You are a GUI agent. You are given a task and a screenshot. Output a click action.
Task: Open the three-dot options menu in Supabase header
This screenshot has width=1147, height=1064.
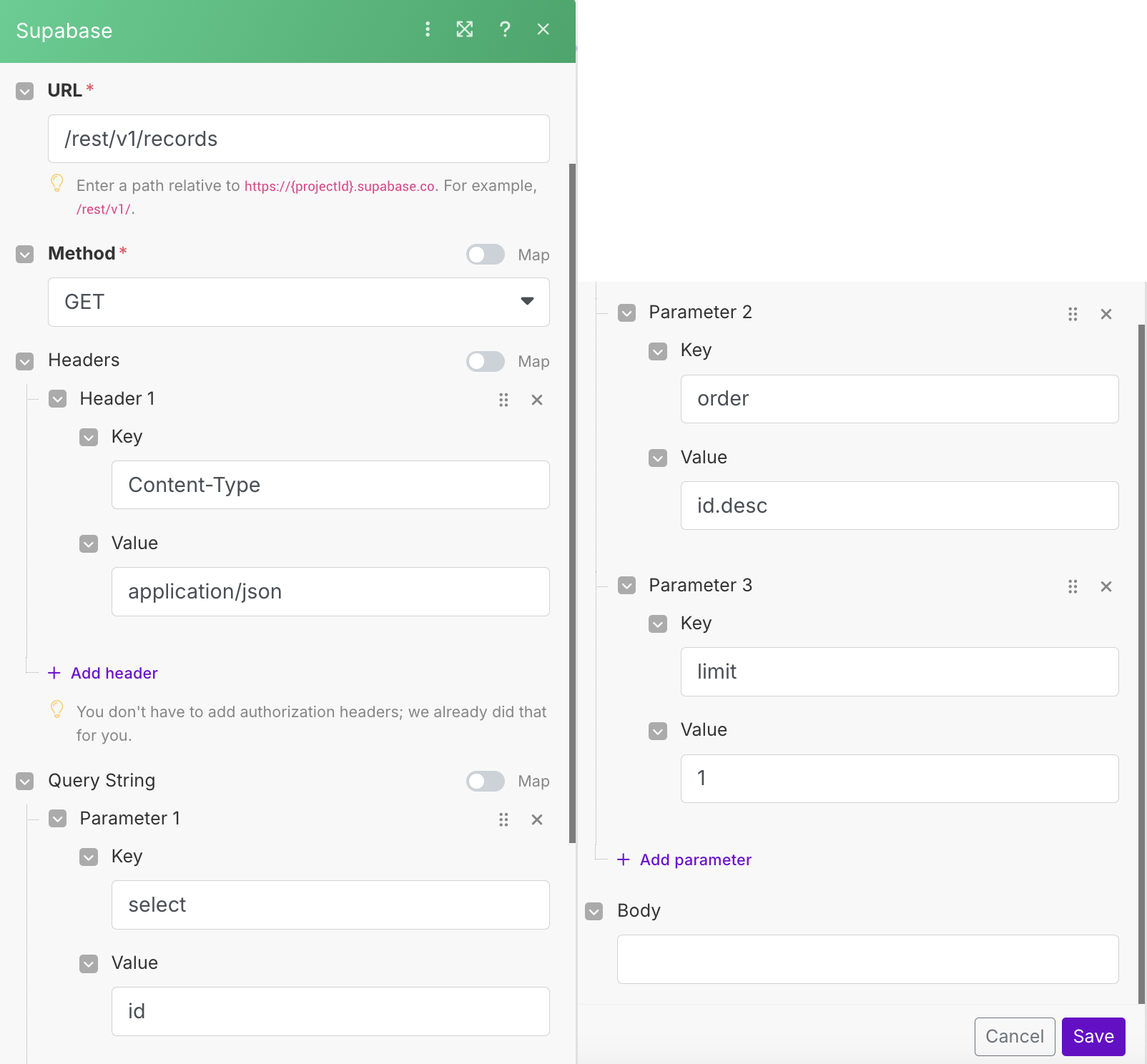(428, 30)
